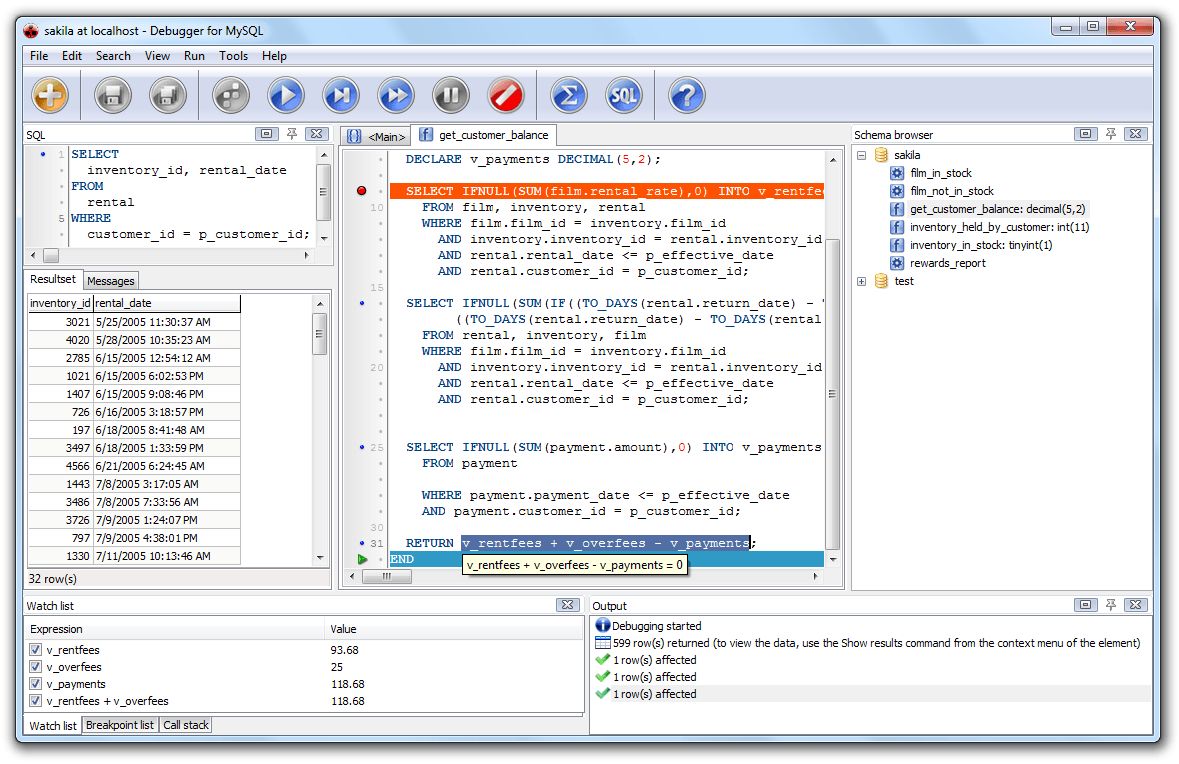Open the Run menu
Viewport: 1179px width, 764px height.
pyautogui.click(x=194, y=56)
